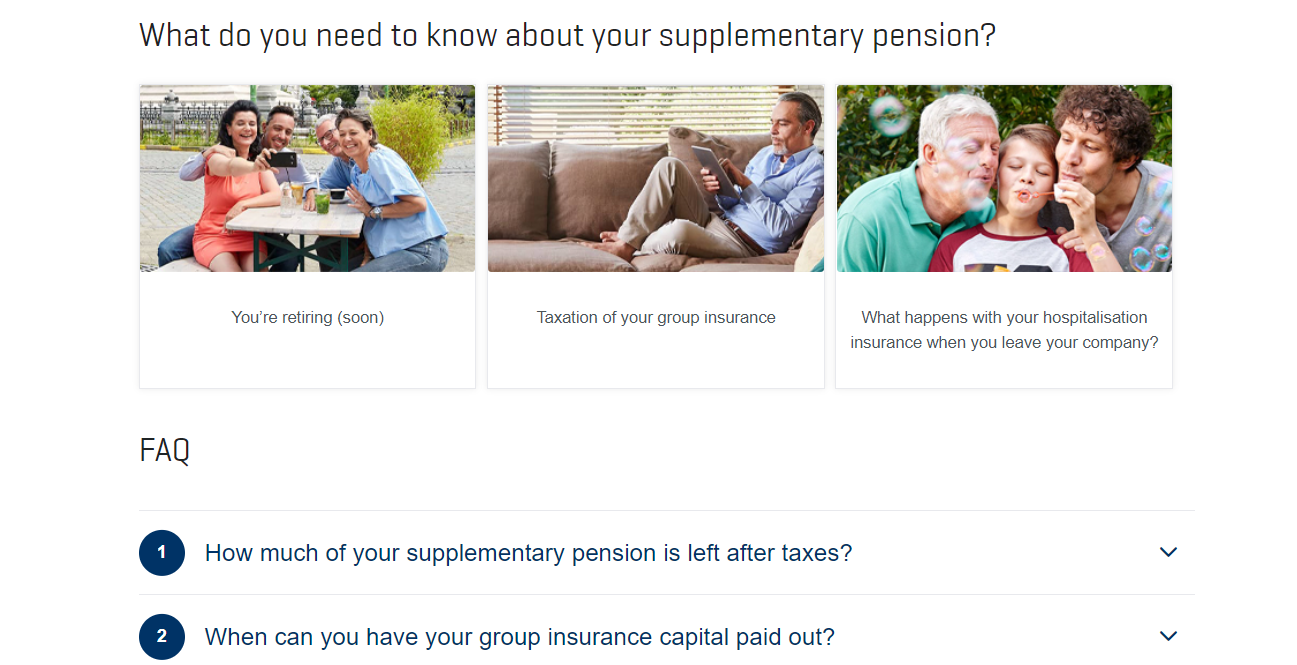Open the man on sofa thumbnail

click(x=656, y=178)
